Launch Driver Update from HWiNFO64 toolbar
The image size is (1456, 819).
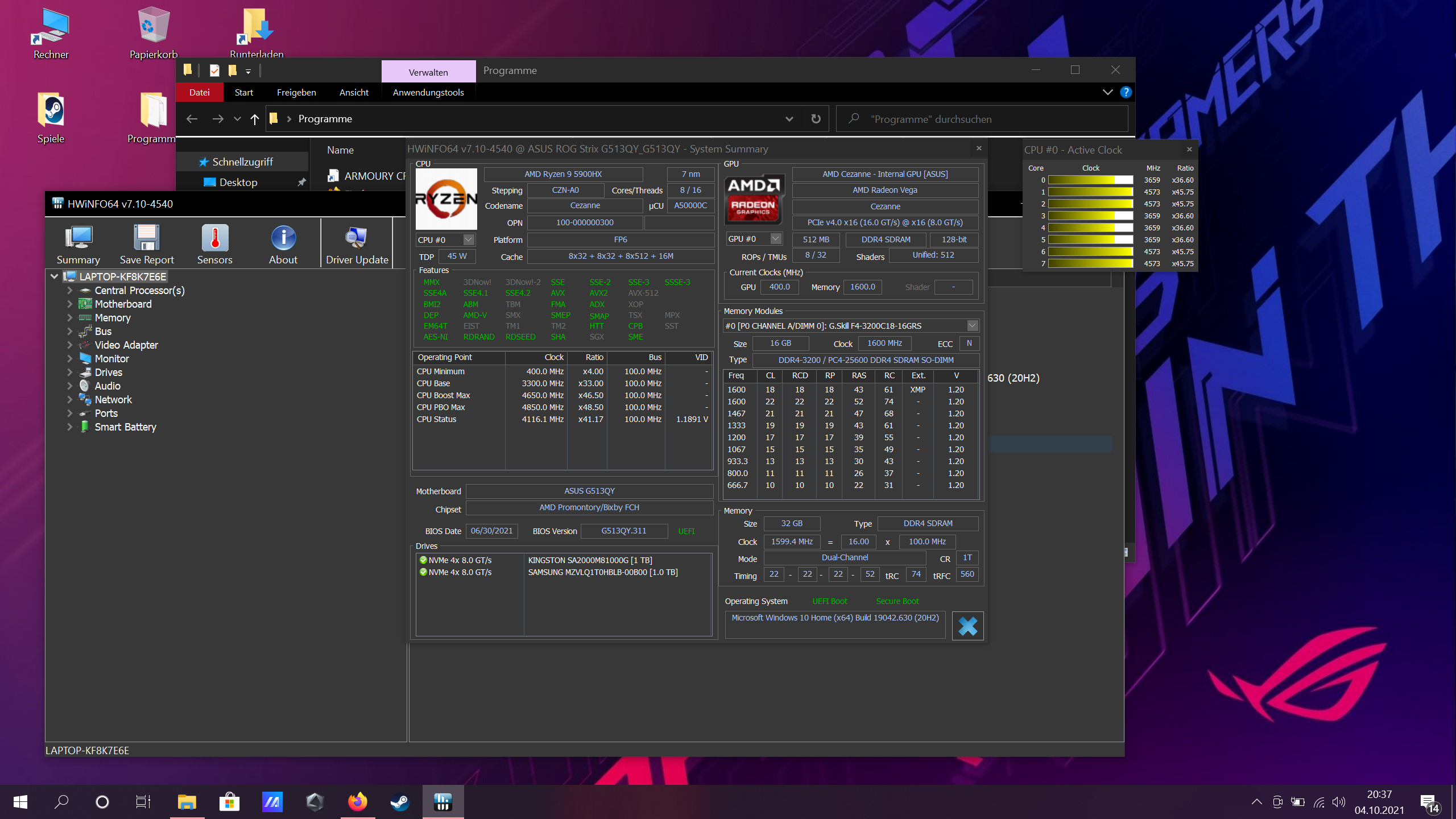pos(355,243)
